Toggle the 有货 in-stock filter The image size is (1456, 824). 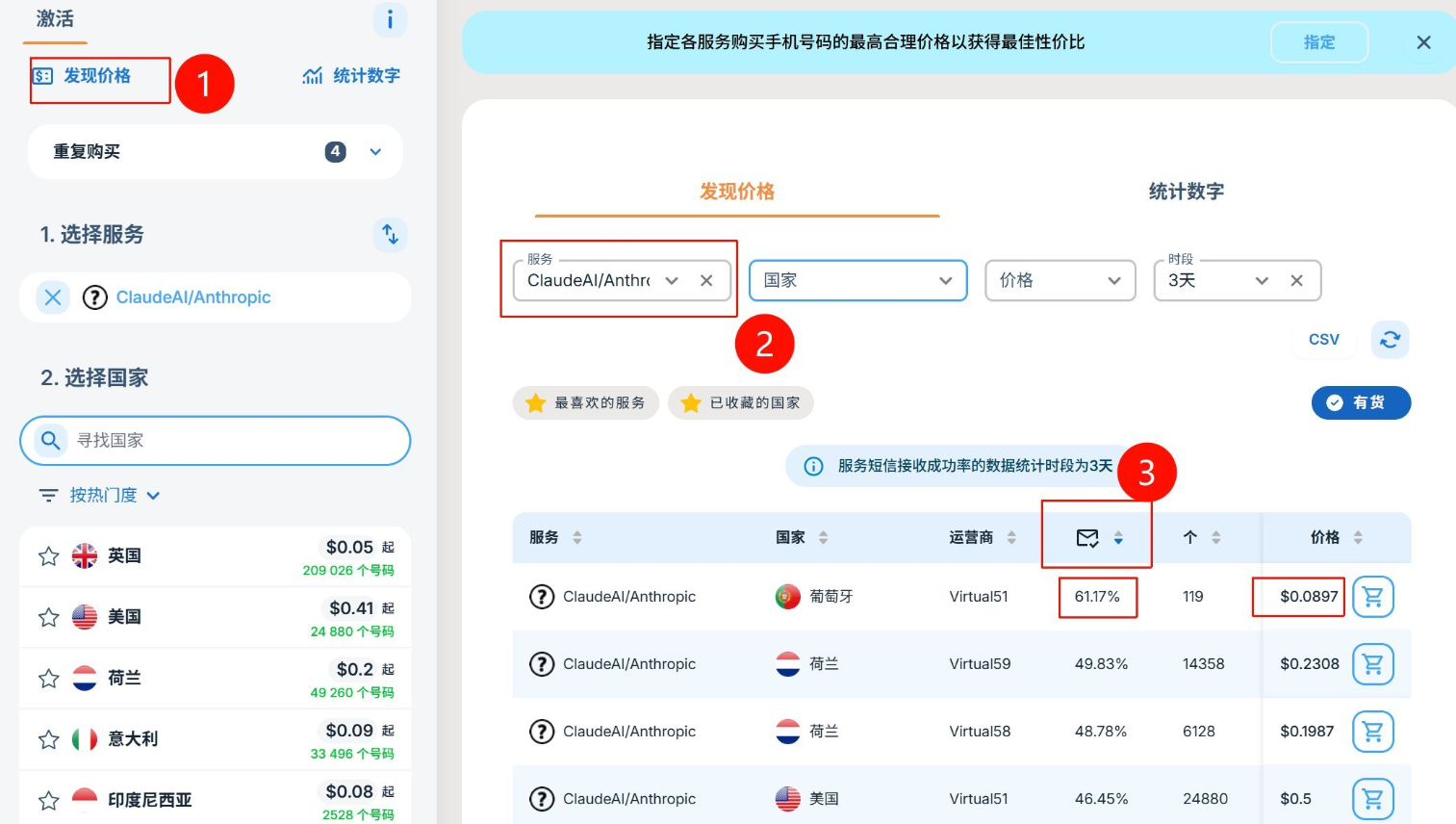coord(1361,402)
